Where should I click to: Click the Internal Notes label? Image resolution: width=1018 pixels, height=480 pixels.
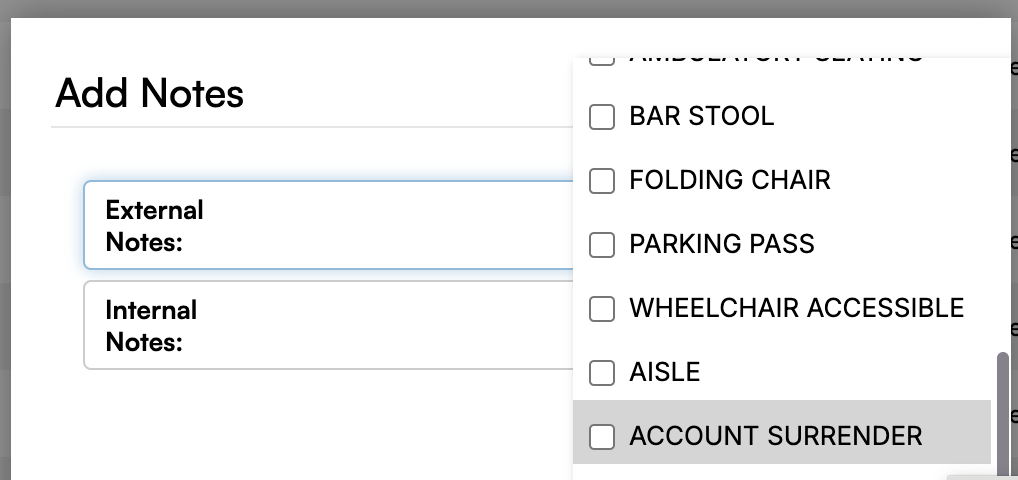pos(151,325)
